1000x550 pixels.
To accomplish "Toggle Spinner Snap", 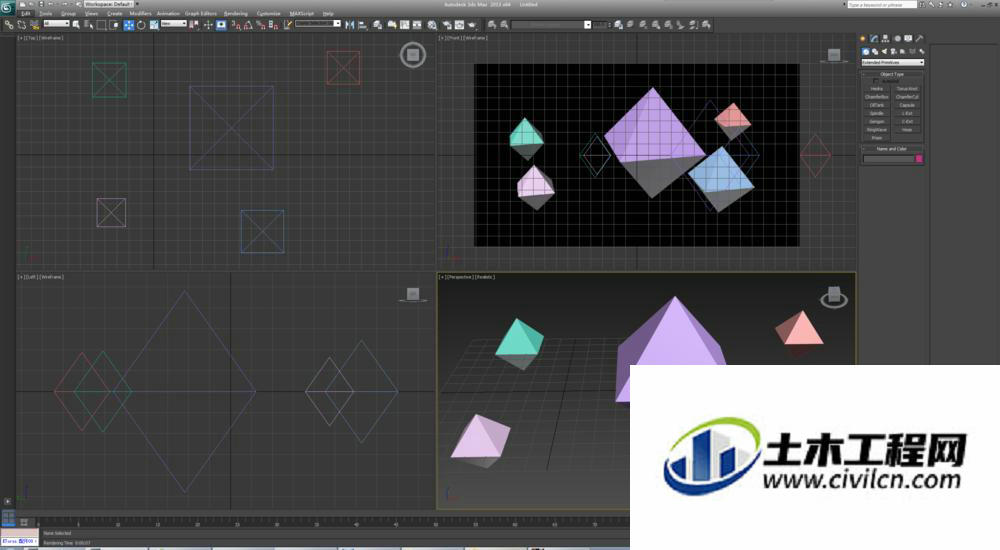I will pos(273,25).
